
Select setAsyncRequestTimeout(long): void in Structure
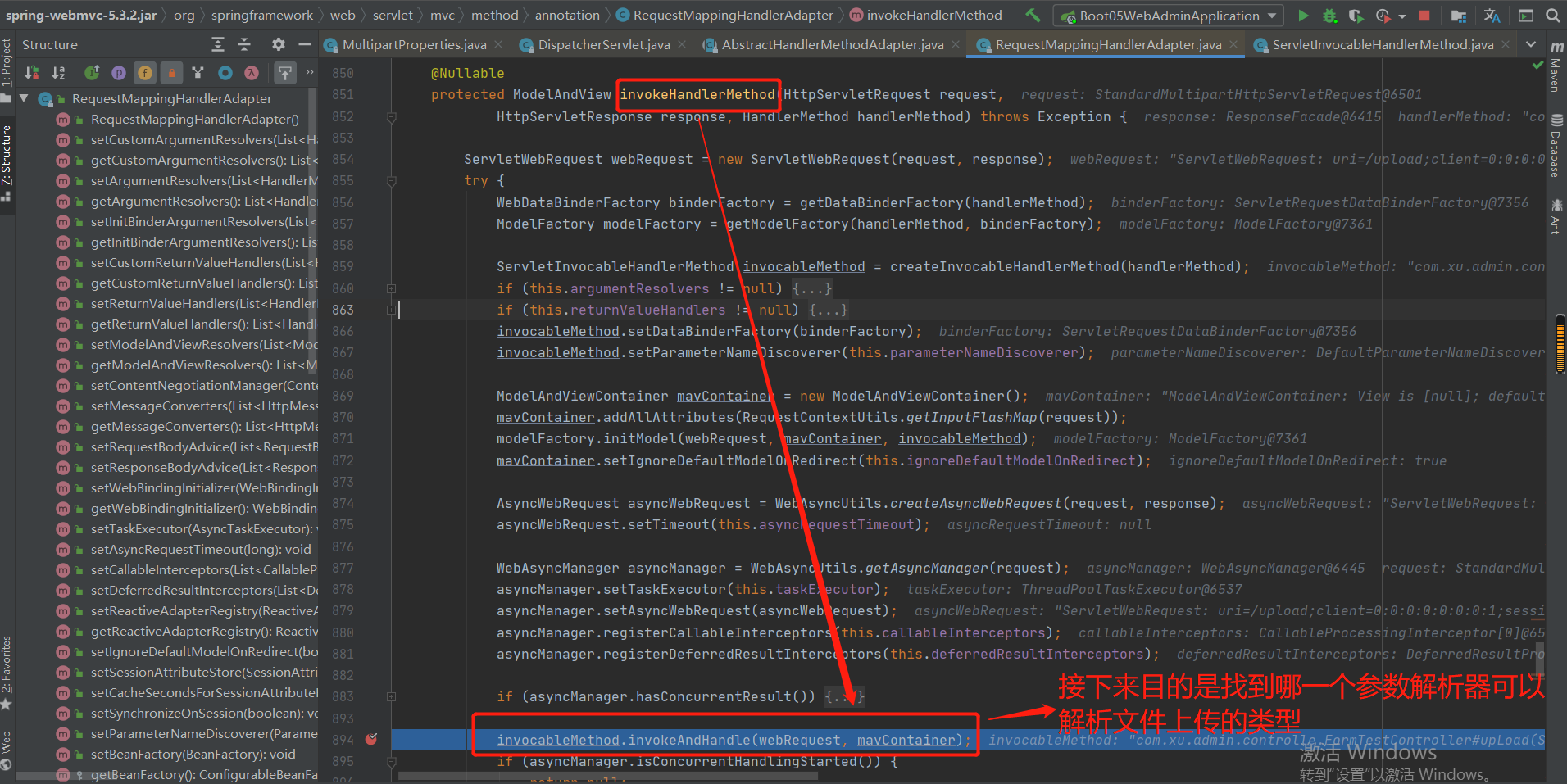click(201, 549)
